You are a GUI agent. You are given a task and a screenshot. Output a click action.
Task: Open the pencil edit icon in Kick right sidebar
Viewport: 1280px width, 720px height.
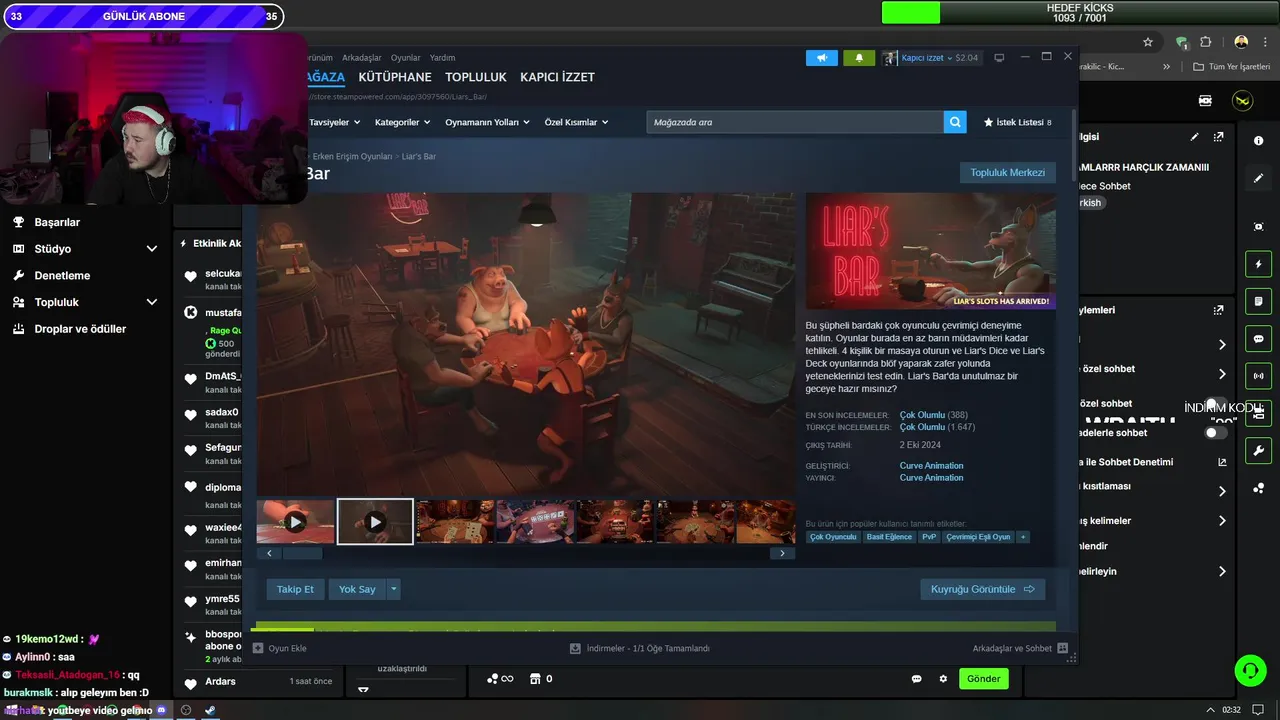[1258, 178]
